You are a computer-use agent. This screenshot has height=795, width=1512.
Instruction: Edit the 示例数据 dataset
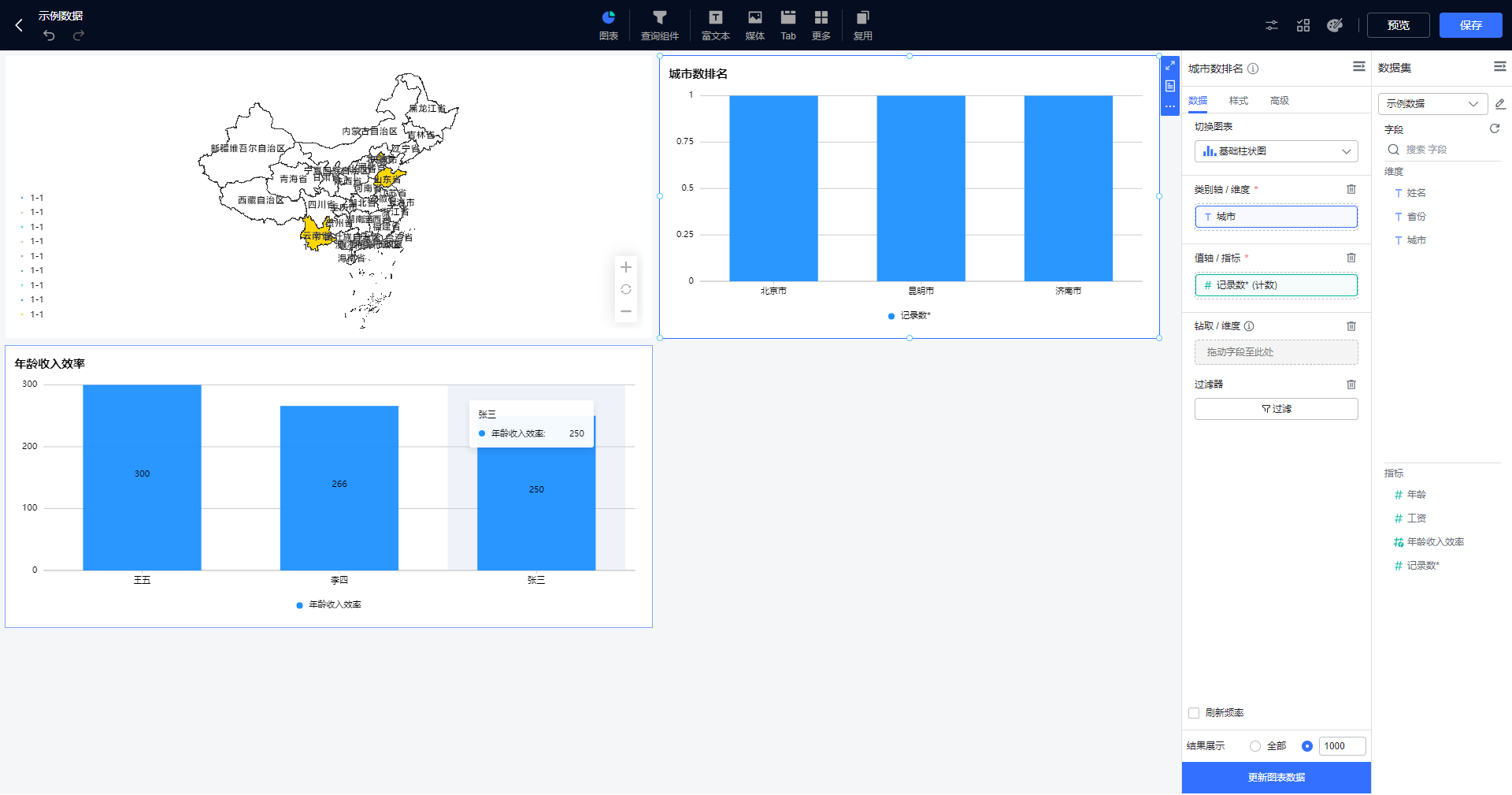click(1500, 104)
